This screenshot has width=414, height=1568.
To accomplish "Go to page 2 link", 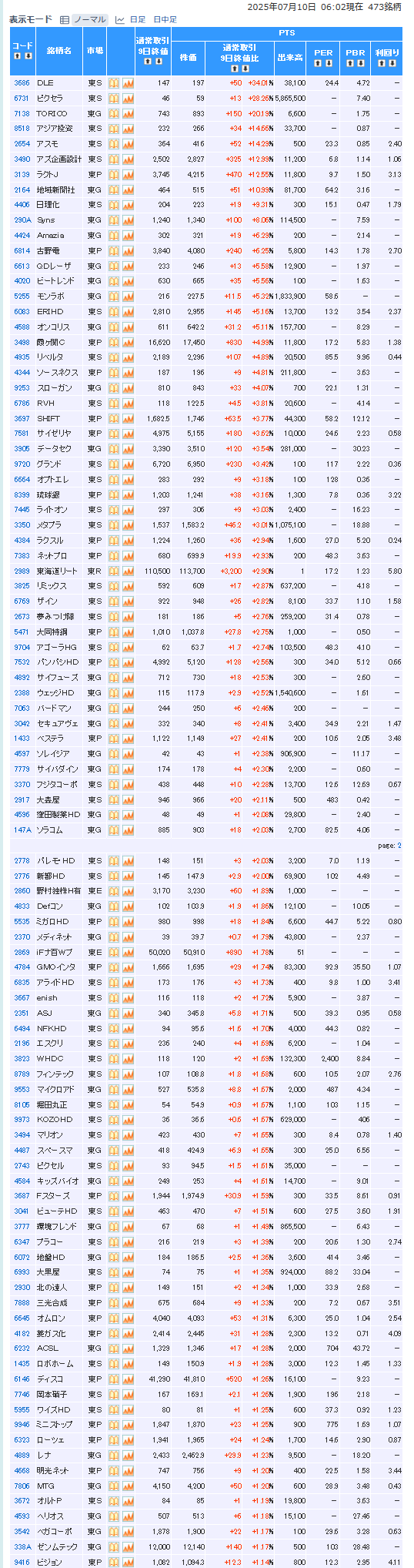I will point(399,845).
